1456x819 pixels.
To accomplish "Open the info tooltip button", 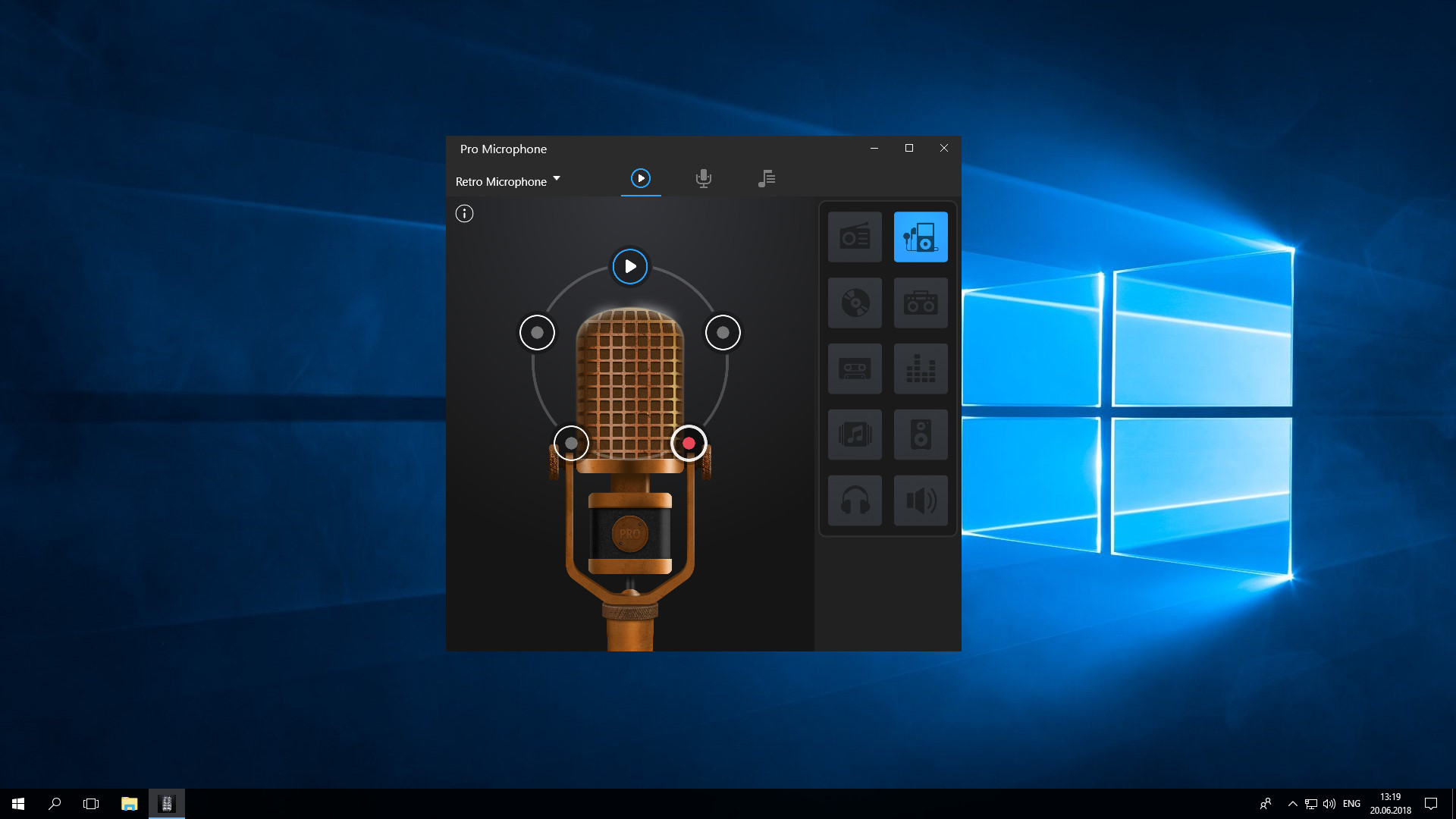I will click(x=464, y=214).
